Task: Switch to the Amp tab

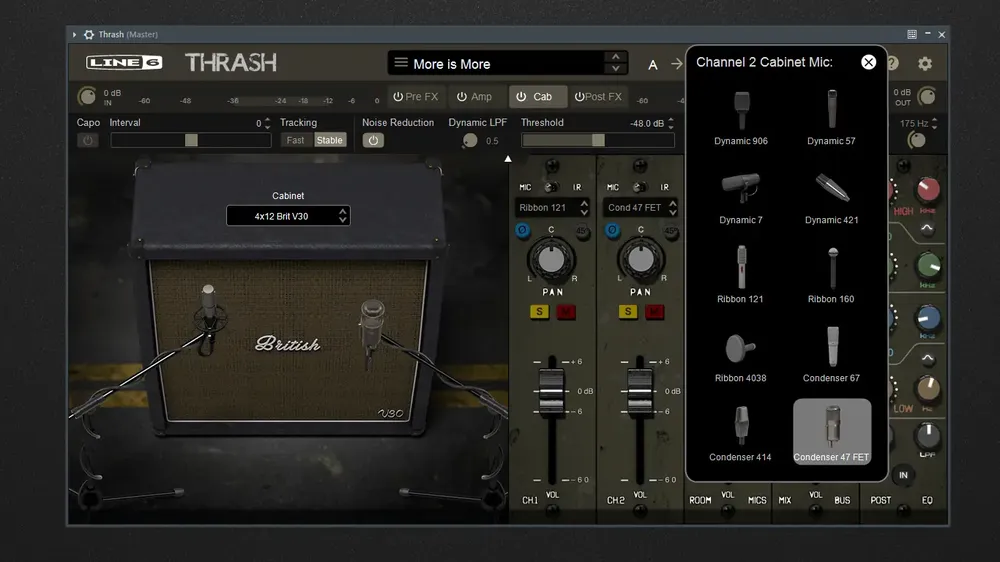Action: 474,96
